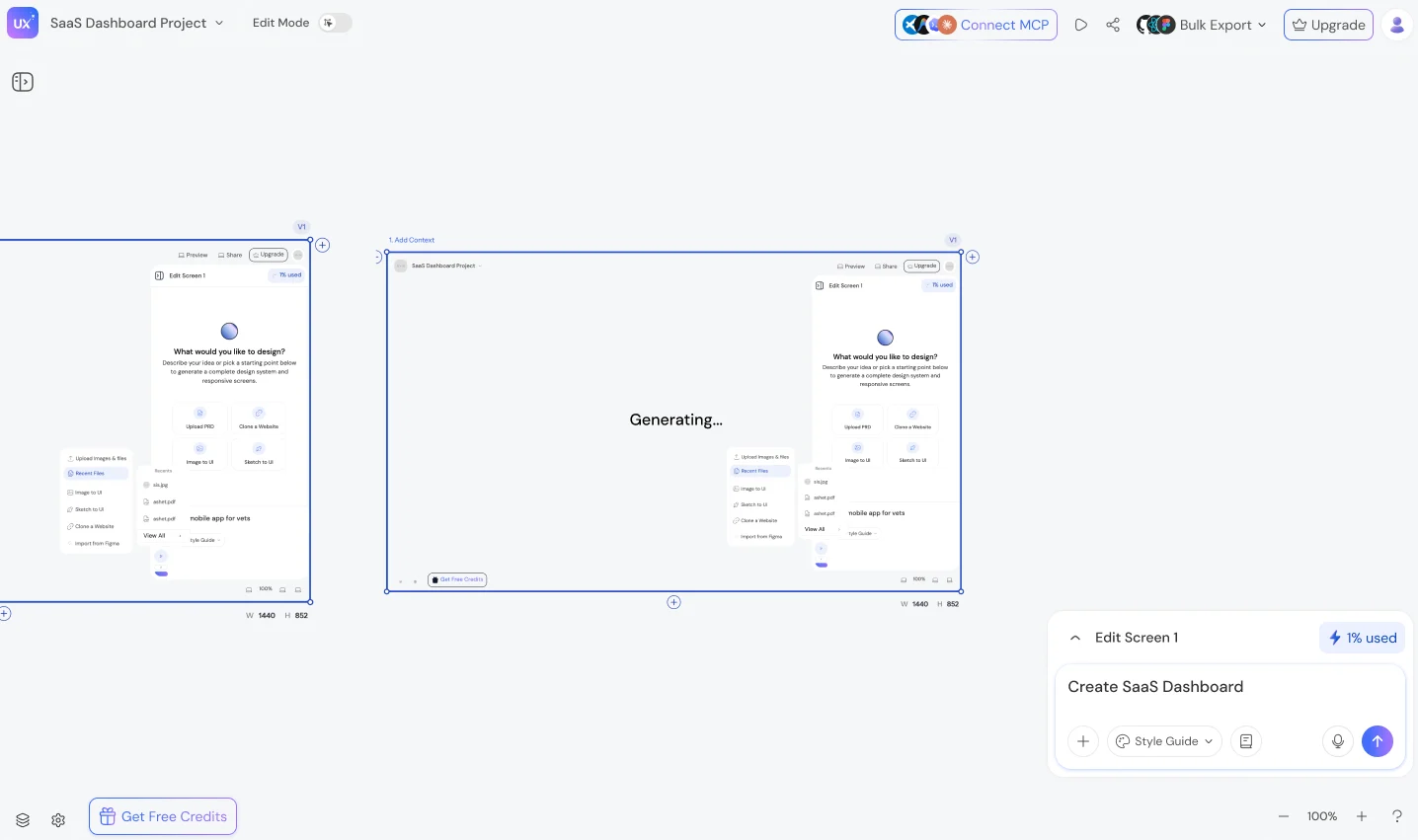Click the UX Pilot logo icon
This screenshot has width=1418, height=840.
(x=23, y=23)
